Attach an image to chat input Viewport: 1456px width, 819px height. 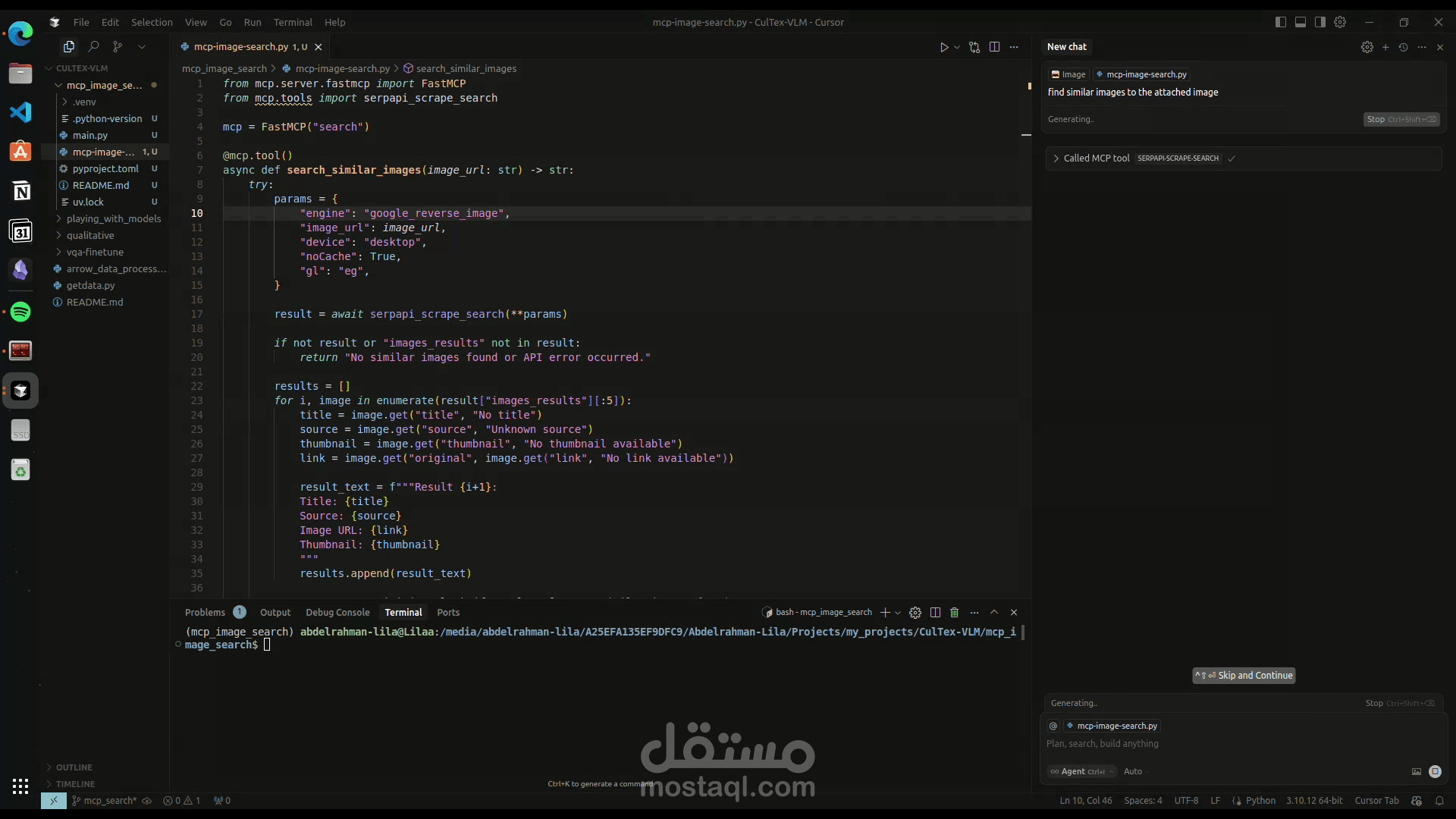point(1416,771)
